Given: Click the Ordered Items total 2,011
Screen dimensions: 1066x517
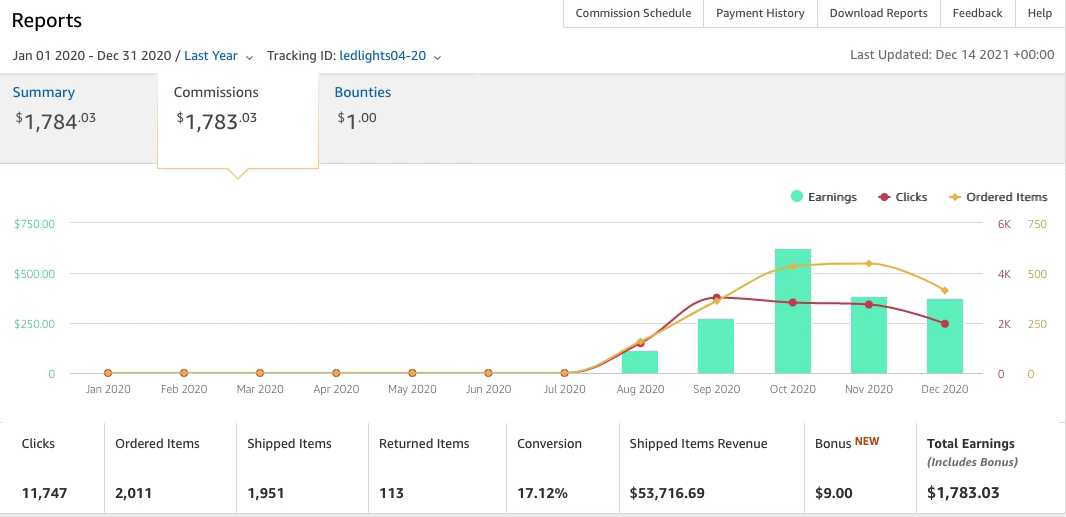Looking at the screenshot, I should [133, 493].
